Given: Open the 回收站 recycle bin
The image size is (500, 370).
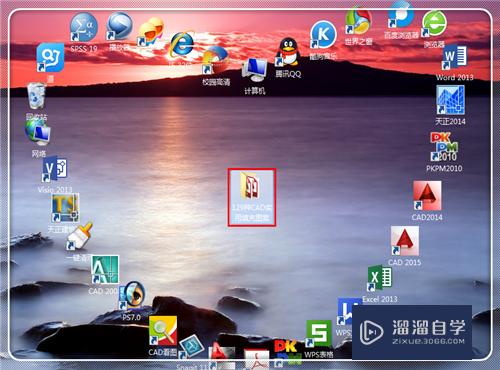Looking at the screenshot, I should [36, 97].
